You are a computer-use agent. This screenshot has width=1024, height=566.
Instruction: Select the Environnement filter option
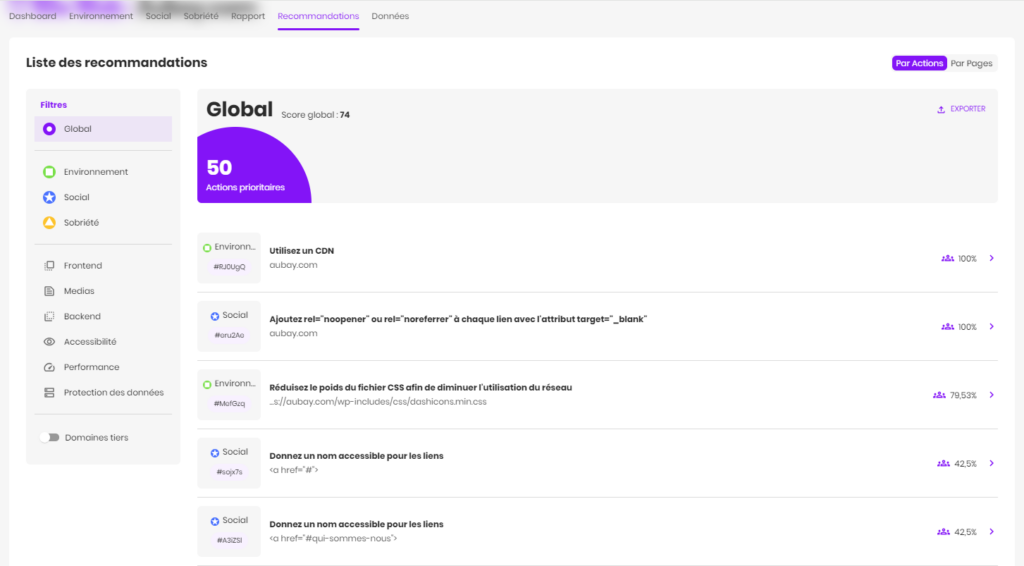[x=95, y=172]
